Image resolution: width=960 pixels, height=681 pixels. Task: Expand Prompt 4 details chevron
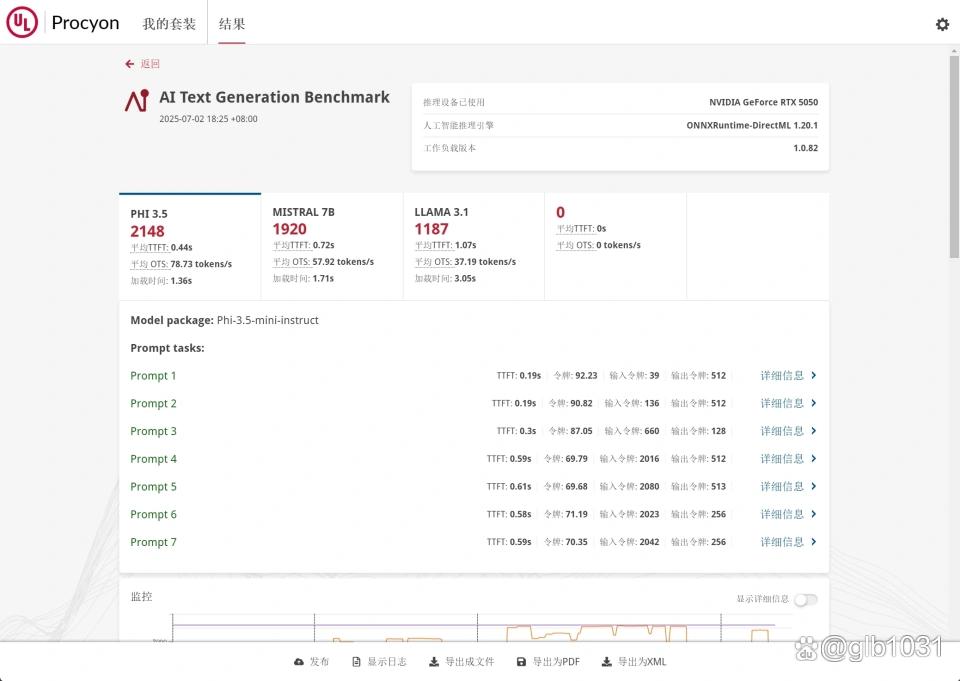click(x=814, y=459)
